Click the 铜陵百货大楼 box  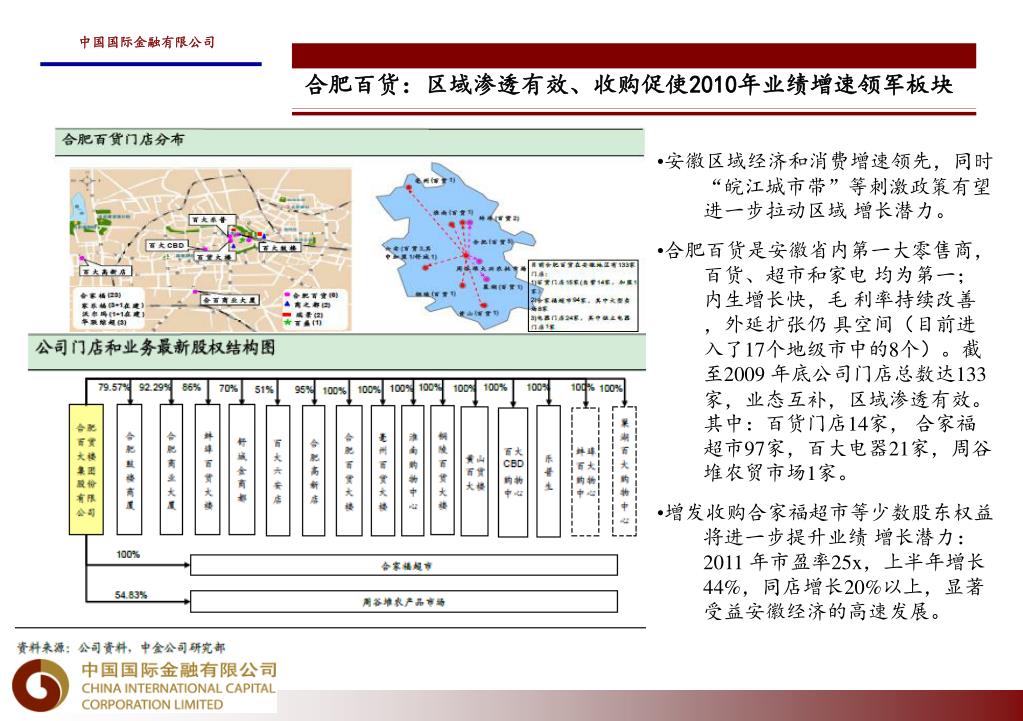[442, 470]
